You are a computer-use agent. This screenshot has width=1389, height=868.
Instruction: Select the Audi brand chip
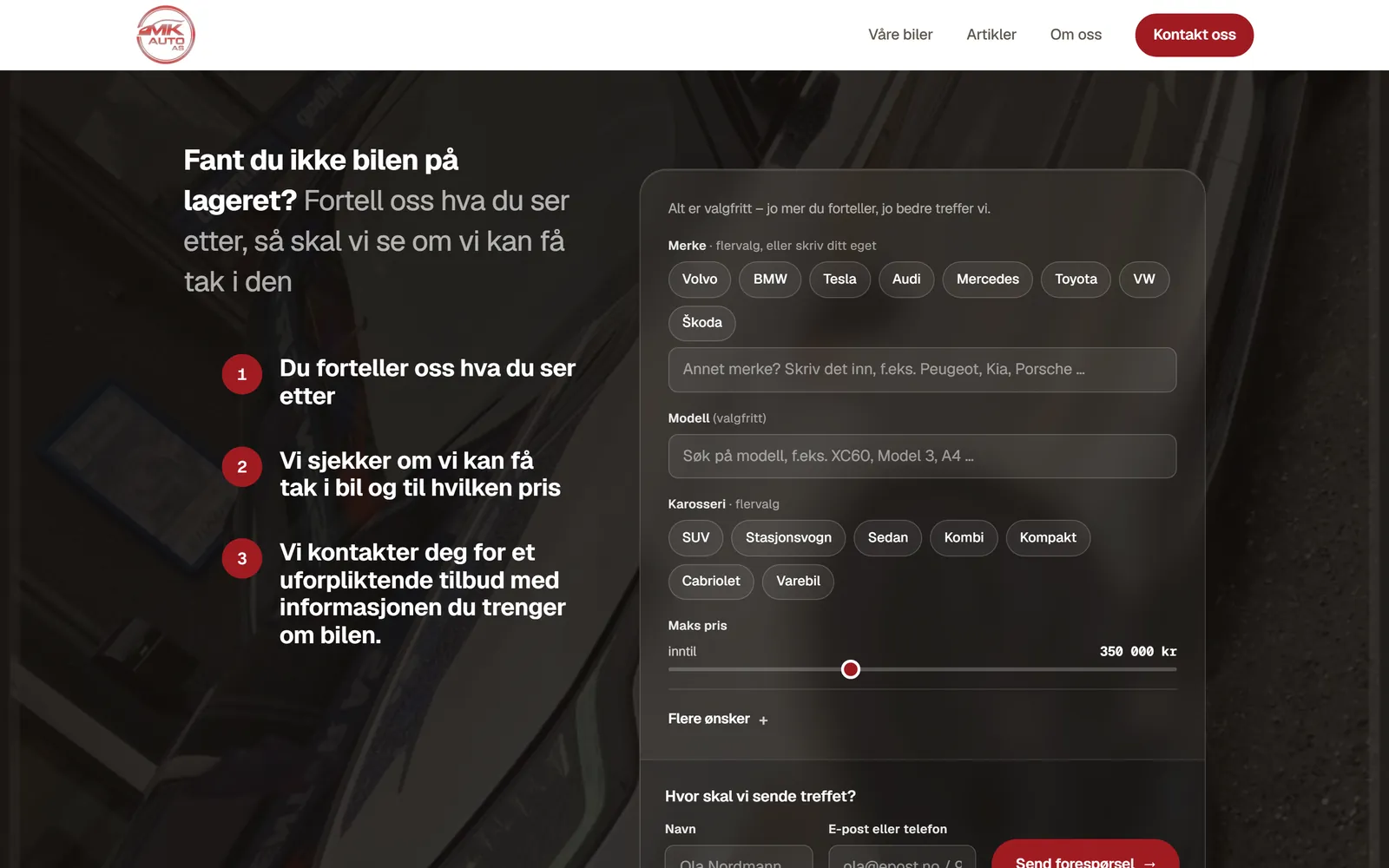(906, 279)
